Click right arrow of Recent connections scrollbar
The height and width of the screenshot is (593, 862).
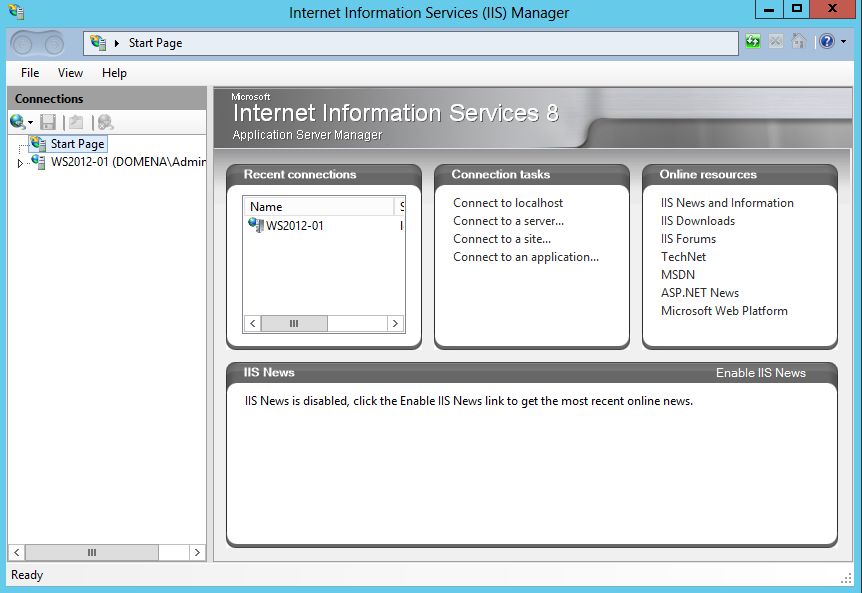[x=395, y=324]
